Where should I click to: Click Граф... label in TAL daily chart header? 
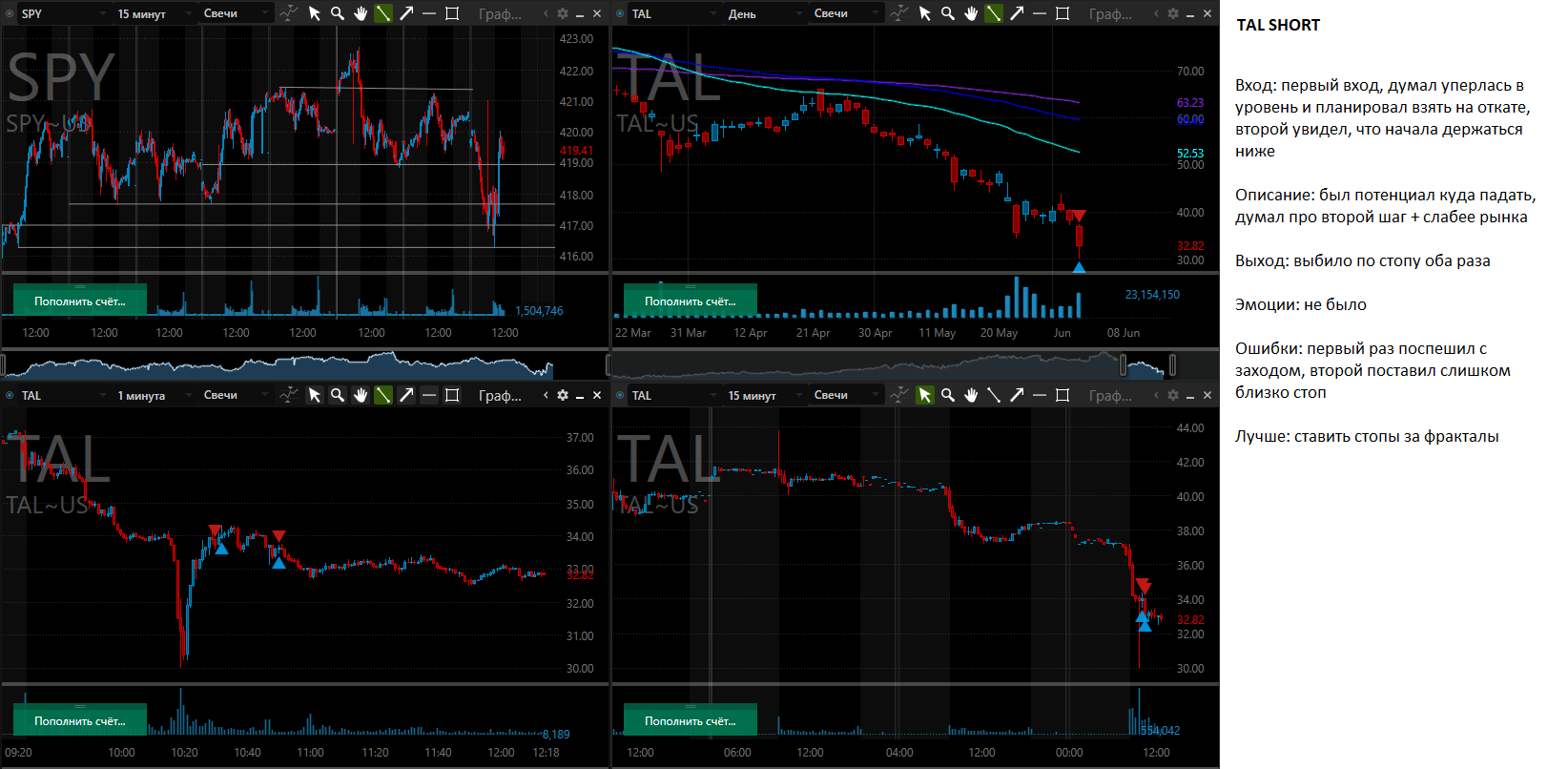coord(1110,13)
